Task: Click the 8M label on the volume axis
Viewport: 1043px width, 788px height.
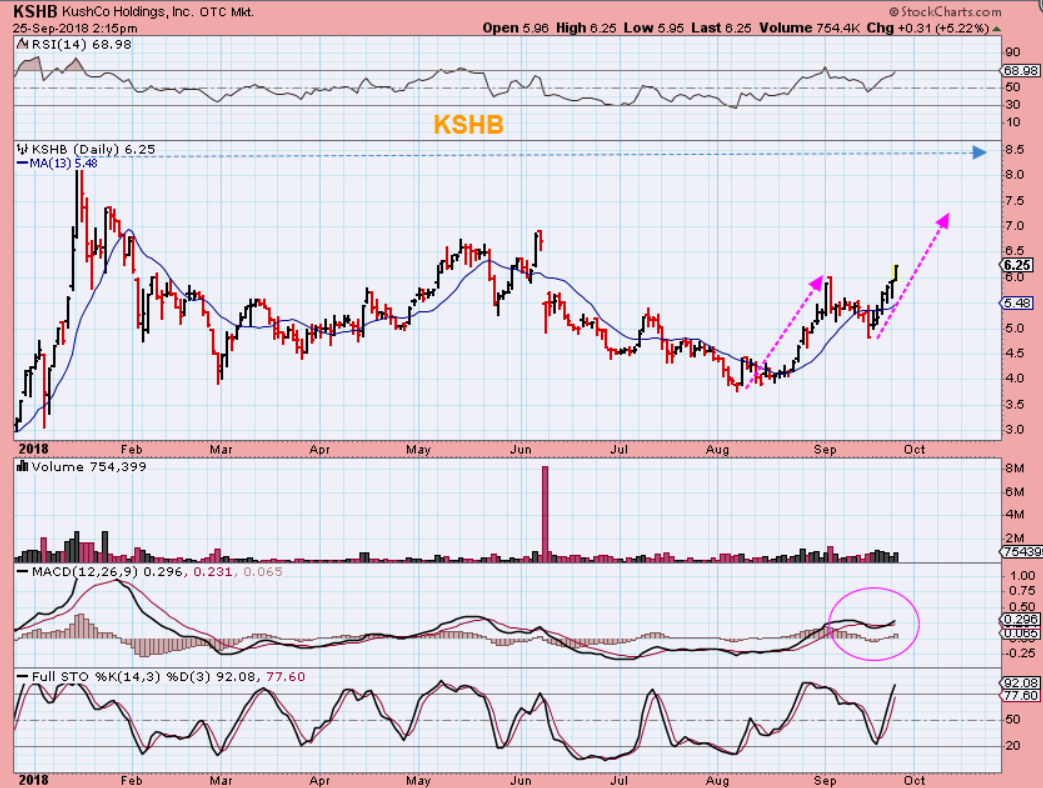Action: (x=1014, y=468)
